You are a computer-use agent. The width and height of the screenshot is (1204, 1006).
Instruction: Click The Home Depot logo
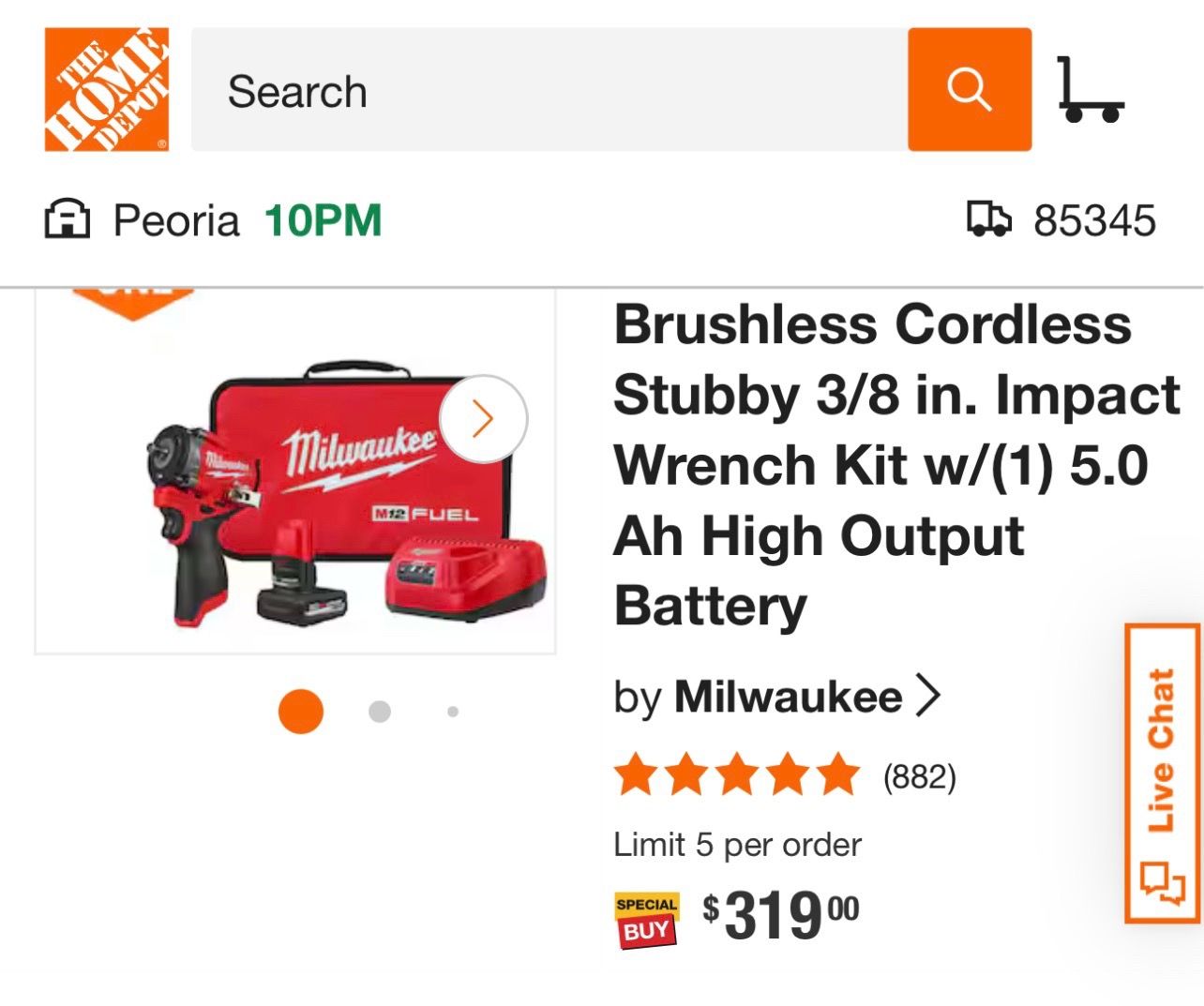tap(107, 89)
